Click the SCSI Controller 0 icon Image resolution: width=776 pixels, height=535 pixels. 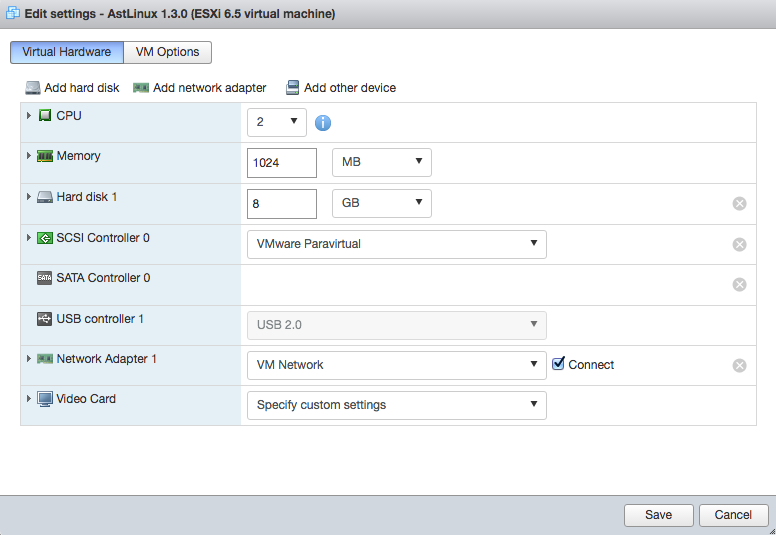(45, 239)
